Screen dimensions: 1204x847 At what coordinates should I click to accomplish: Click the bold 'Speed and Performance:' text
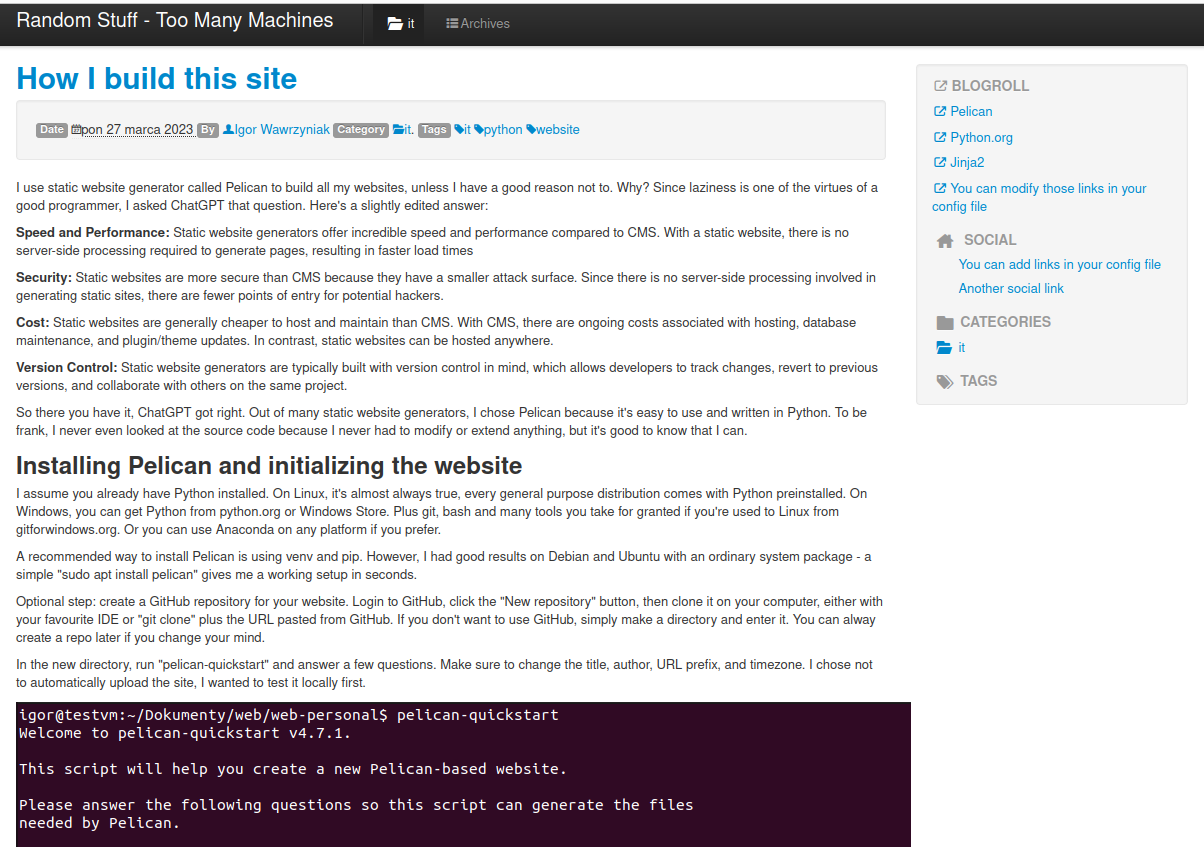click(93, 233)
